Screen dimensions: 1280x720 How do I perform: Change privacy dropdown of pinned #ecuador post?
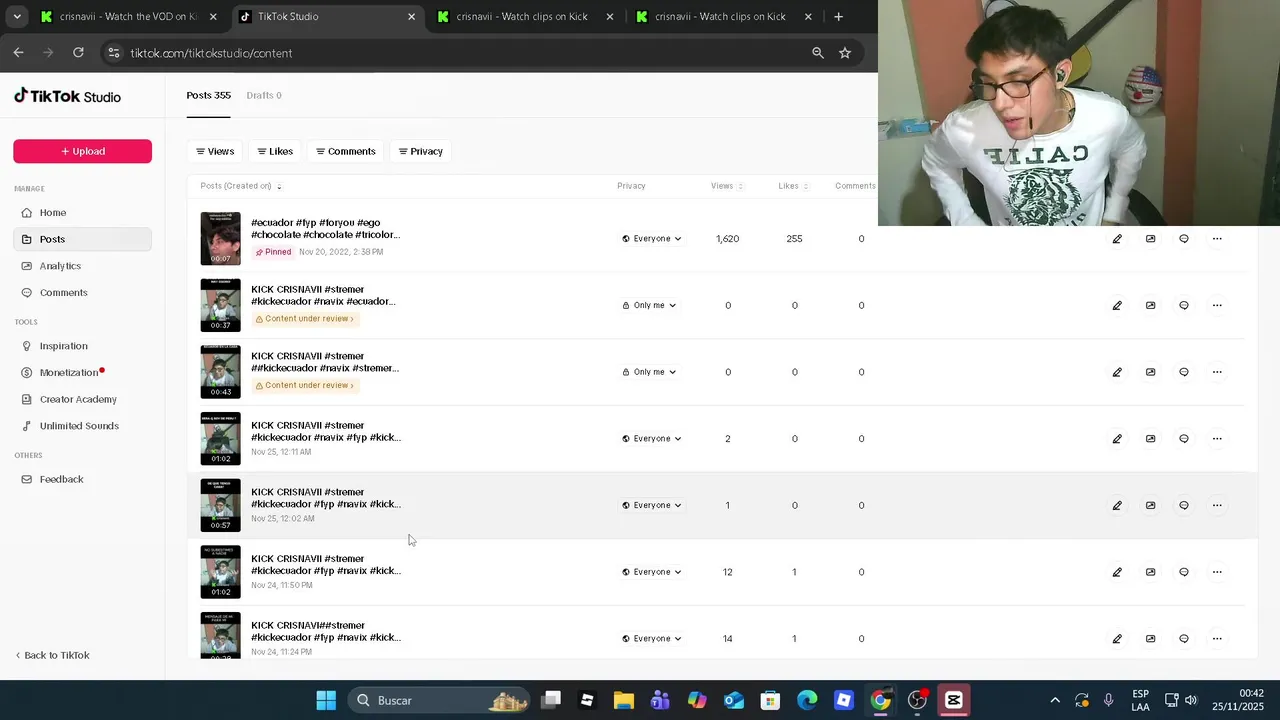coord(652,239)
